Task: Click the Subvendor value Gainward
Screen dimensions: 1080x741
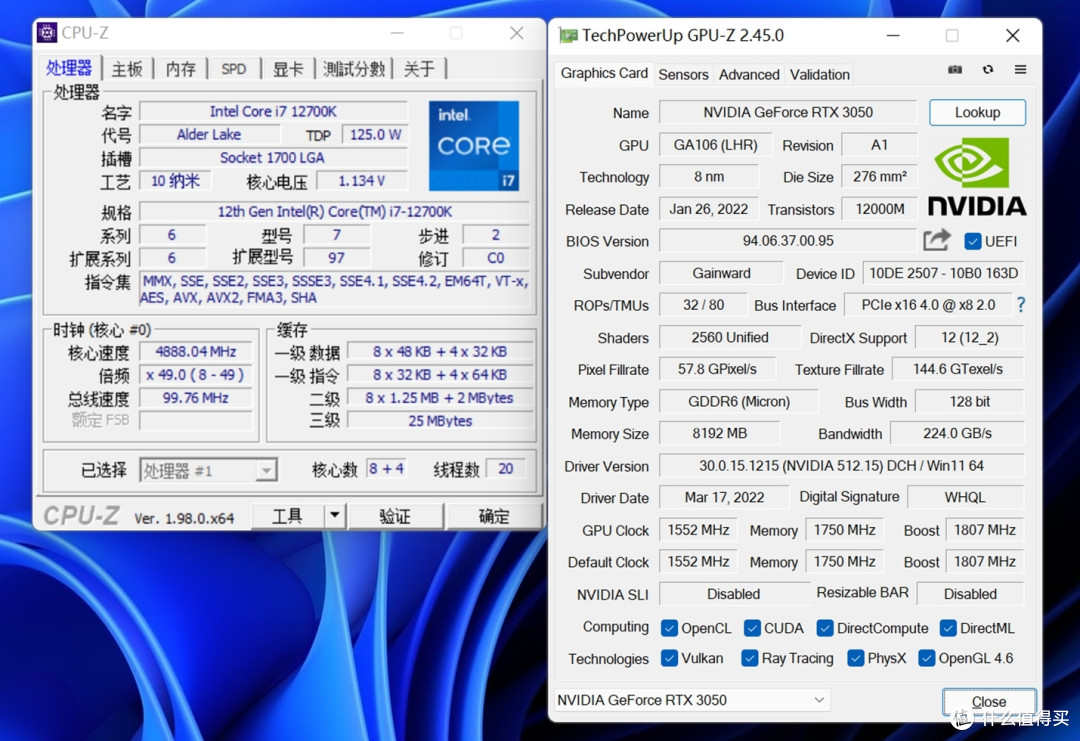Action: (x=721, y=273)
